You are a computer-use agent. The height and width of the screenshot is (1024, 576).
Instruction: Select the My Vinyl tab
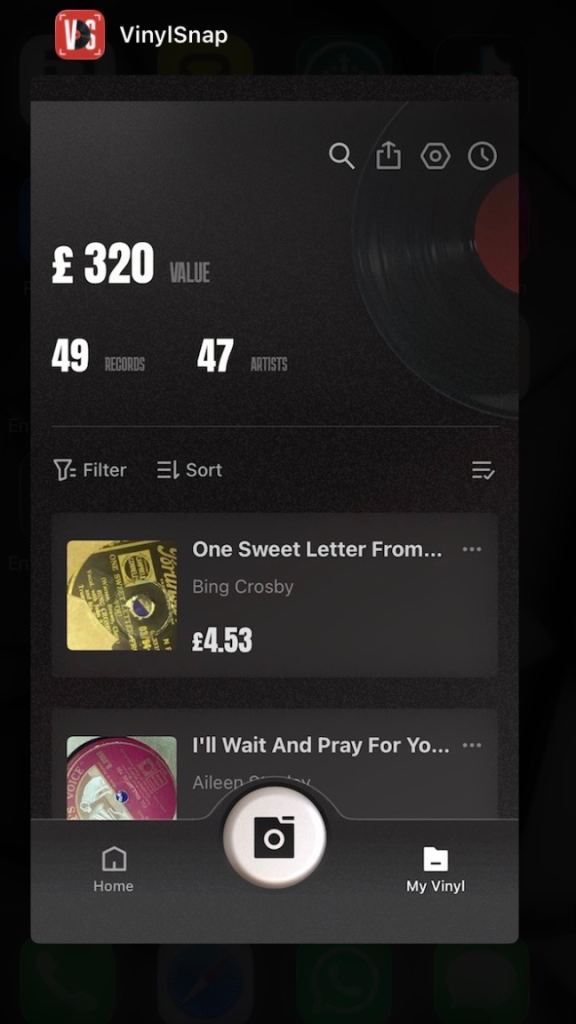(x=436, y=869)
